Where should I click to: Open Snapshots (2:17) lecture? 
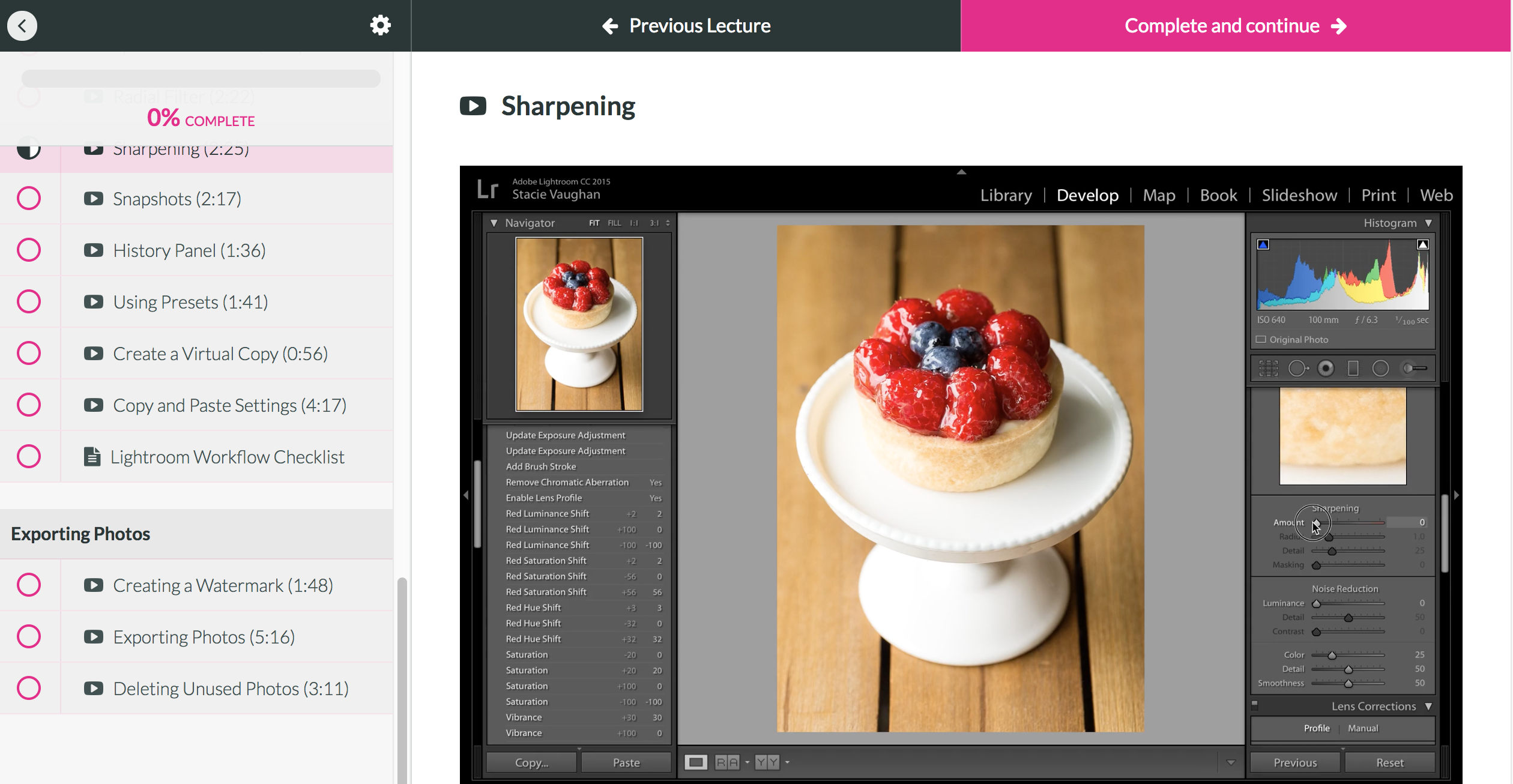click(x=177, y=199)
